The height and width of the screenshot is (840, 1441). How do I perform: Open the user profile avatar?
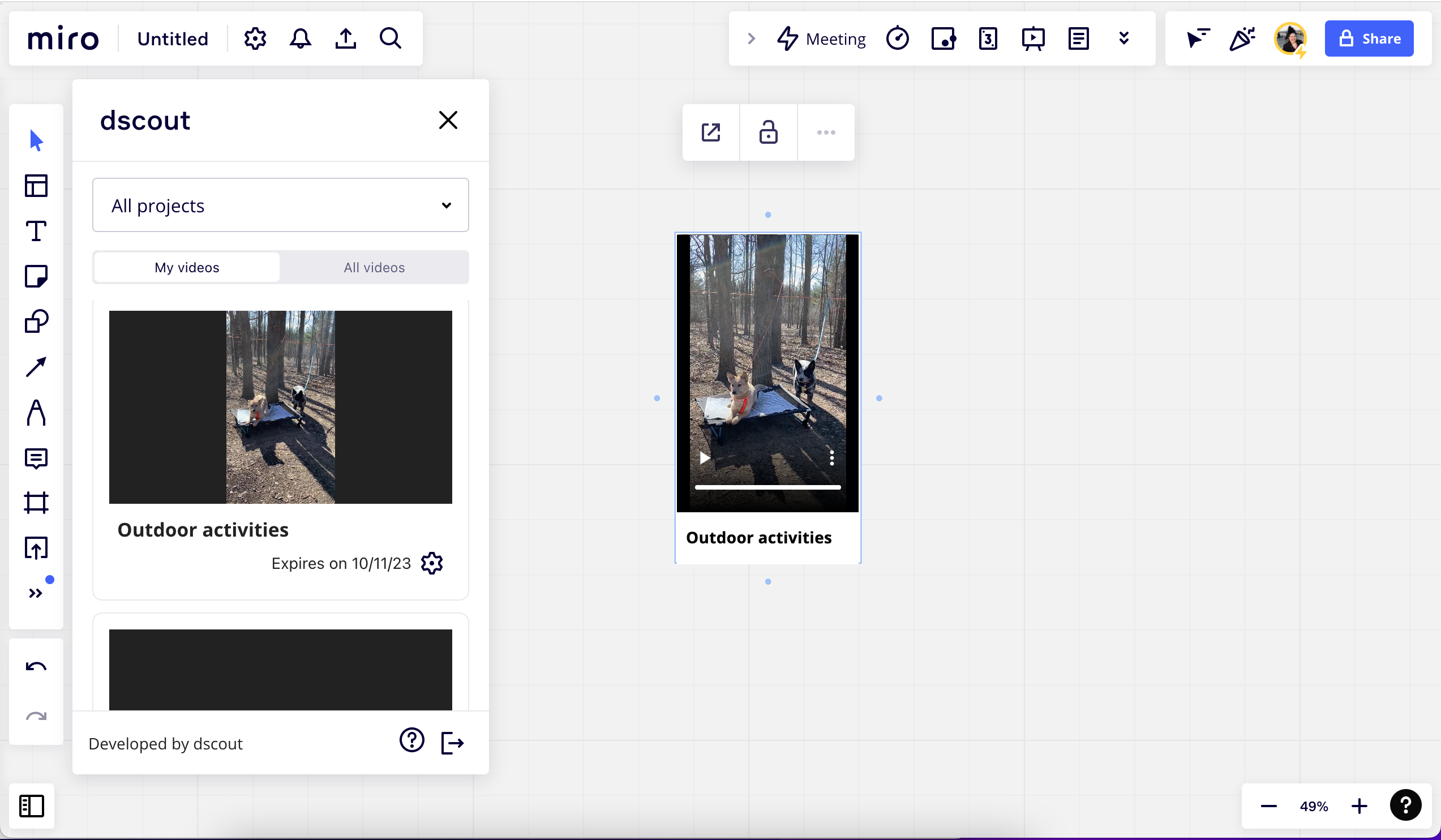pyautogui.click(x=1290, y=39)
